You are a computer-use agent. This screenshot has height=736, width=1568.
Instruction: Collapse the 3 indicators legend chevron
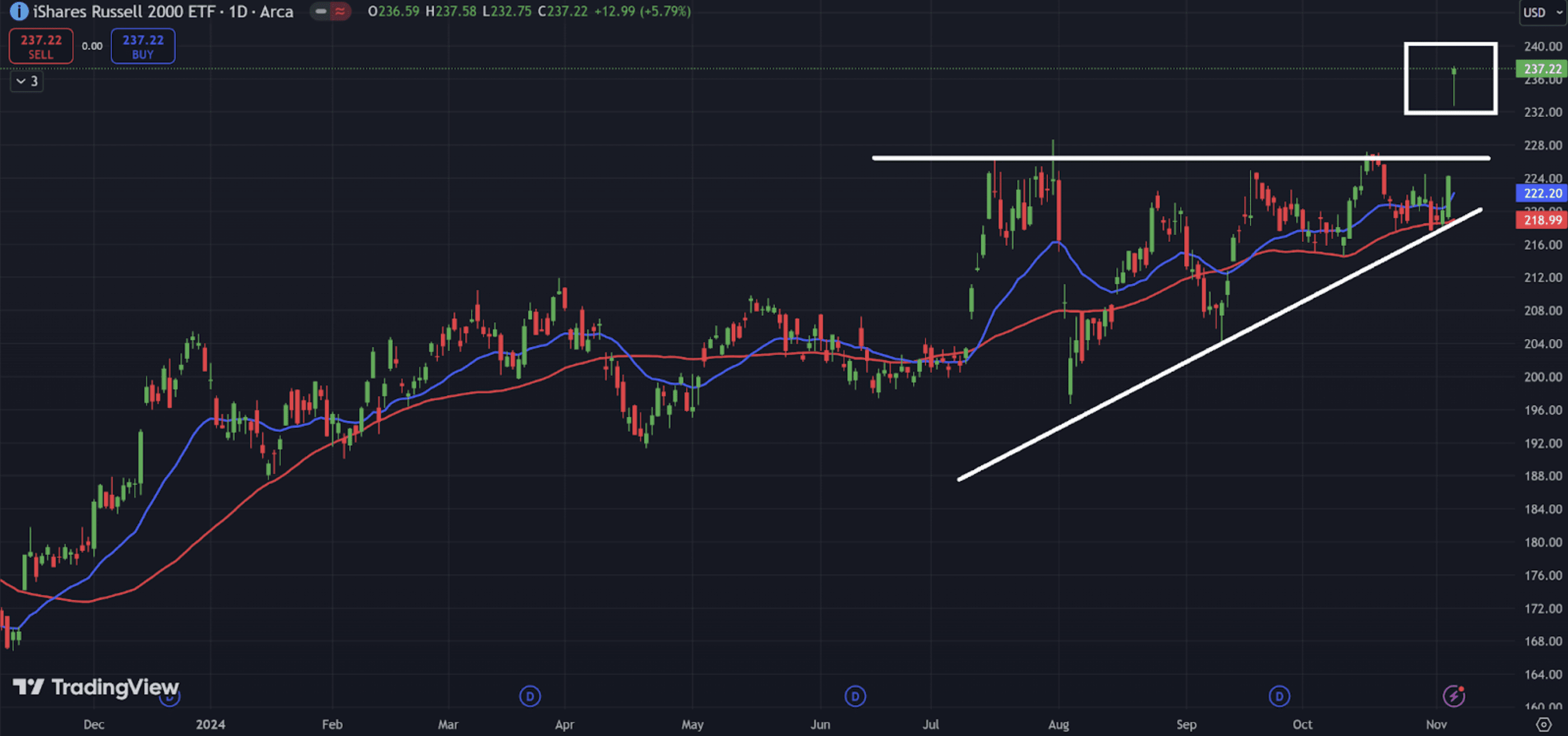coord(26,81)
